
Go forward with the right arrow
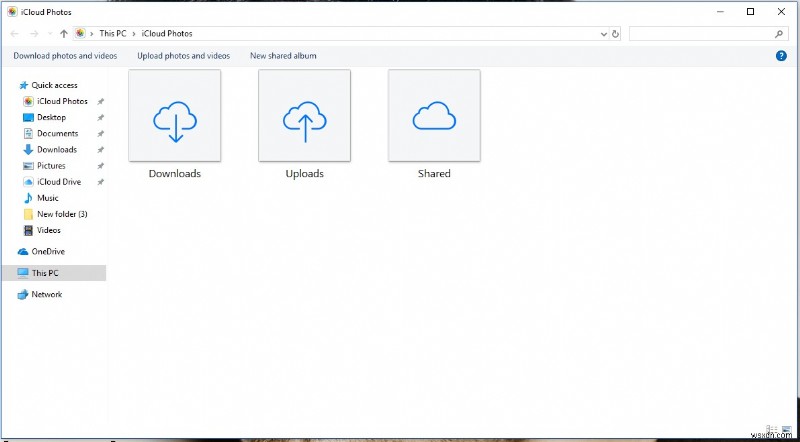pos(34,34)
